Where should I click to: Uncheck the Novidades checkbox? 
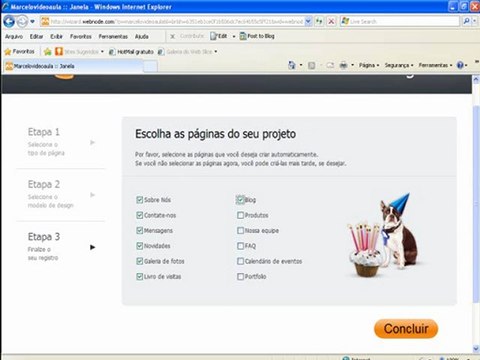[140, 246]
